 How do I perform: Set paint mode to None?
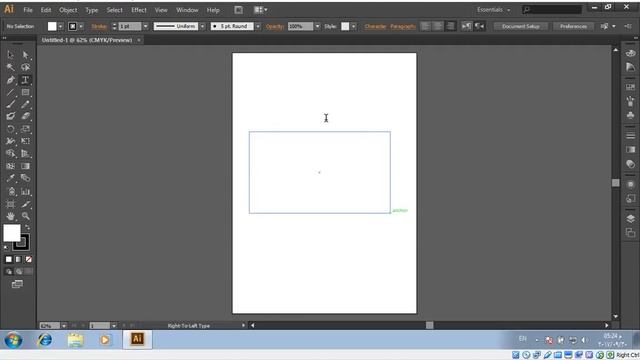click(x=29, y=260)
